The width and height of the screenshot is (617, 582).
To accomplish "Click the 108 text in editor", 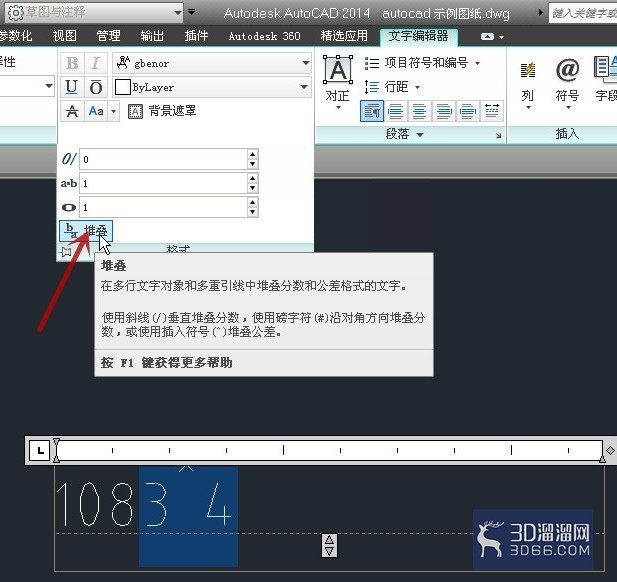I will 95,505.
